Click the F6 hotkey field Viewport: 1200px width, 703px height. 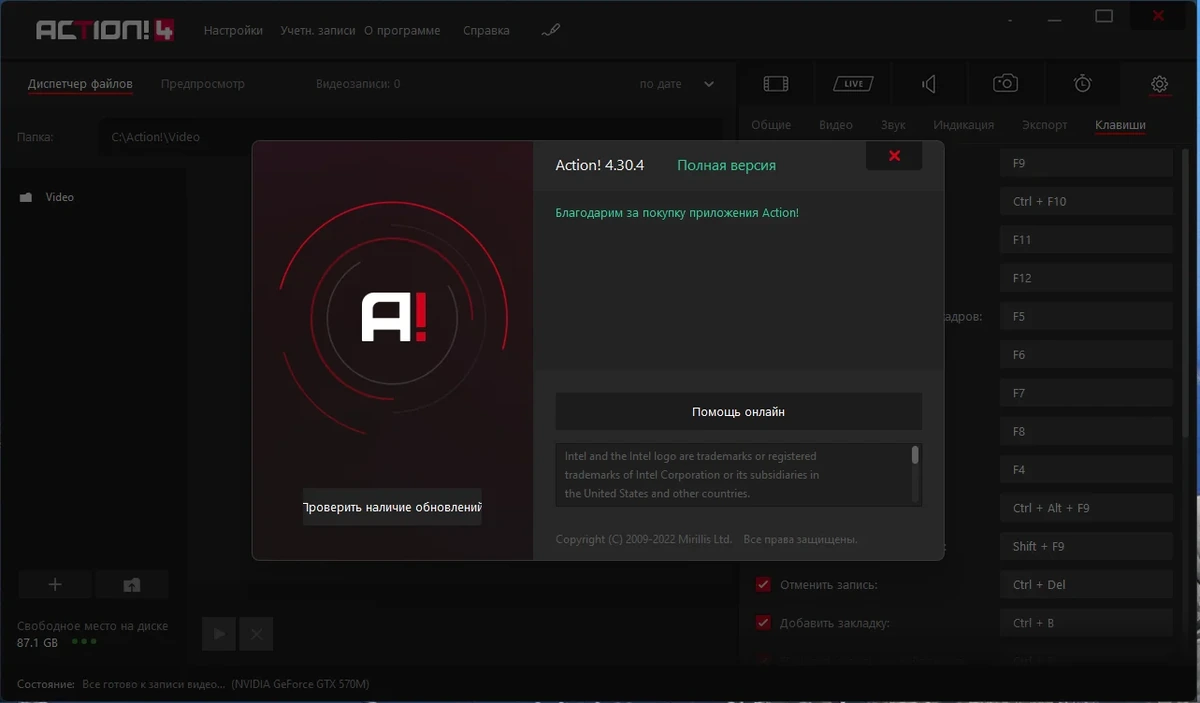1086,355
